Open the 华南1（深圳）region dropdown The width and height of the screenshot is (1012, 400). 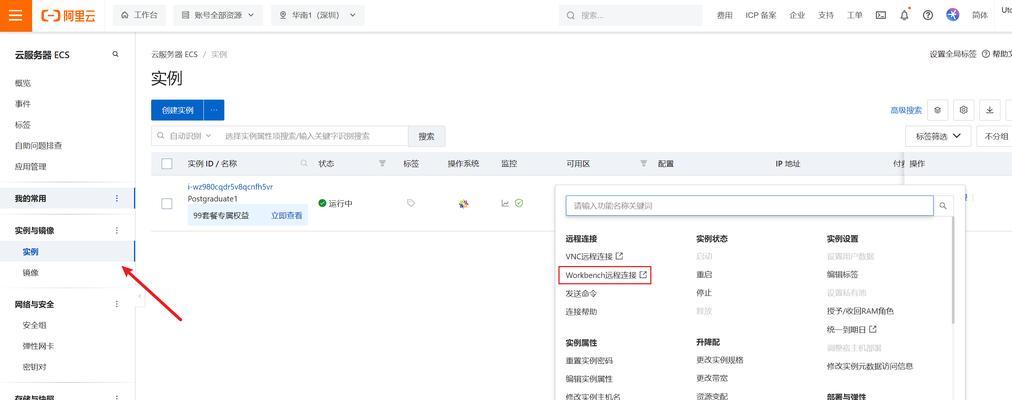coord(318,15)
